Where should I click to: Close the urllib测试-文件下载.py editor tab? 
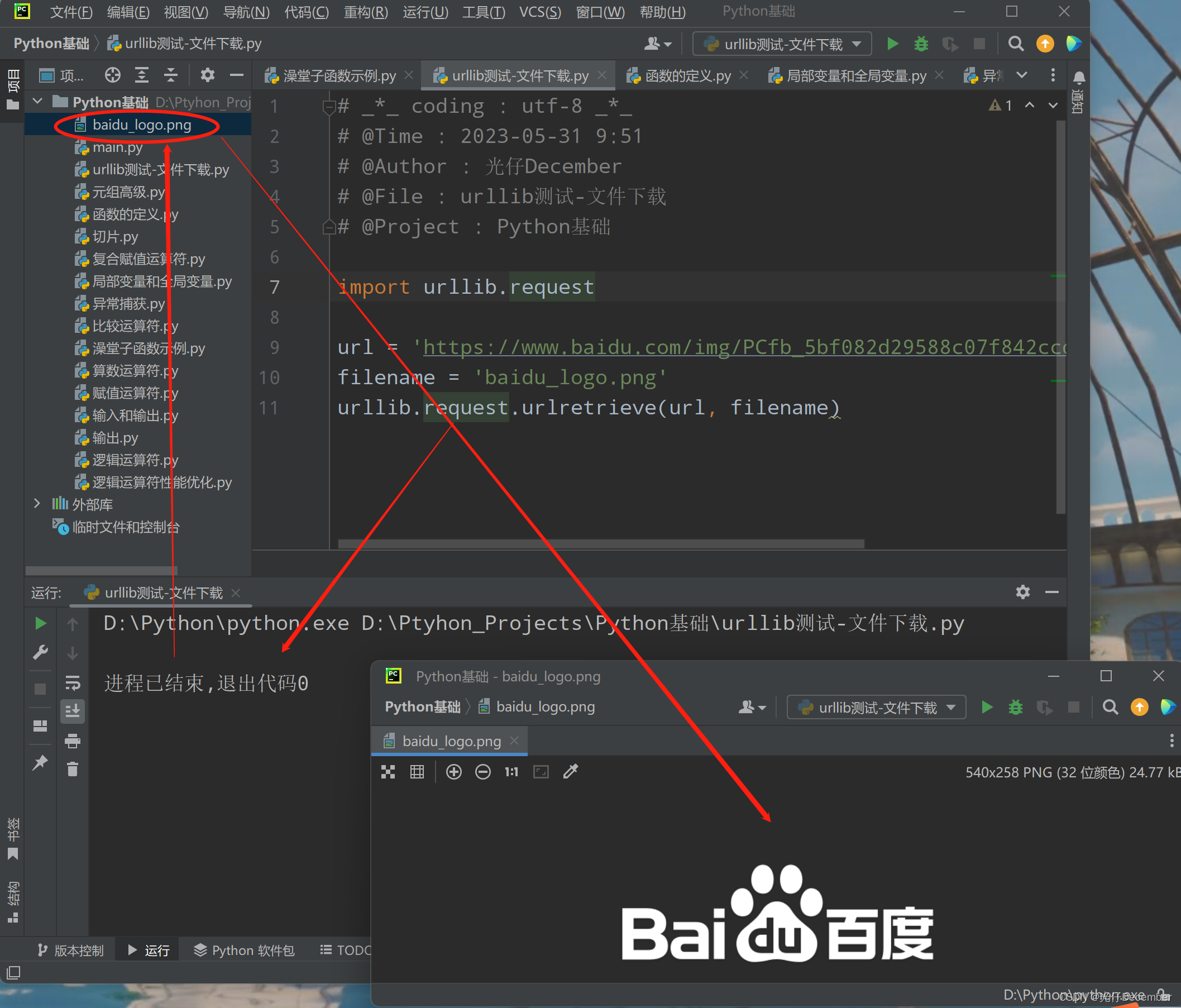(x=602, y=75)
